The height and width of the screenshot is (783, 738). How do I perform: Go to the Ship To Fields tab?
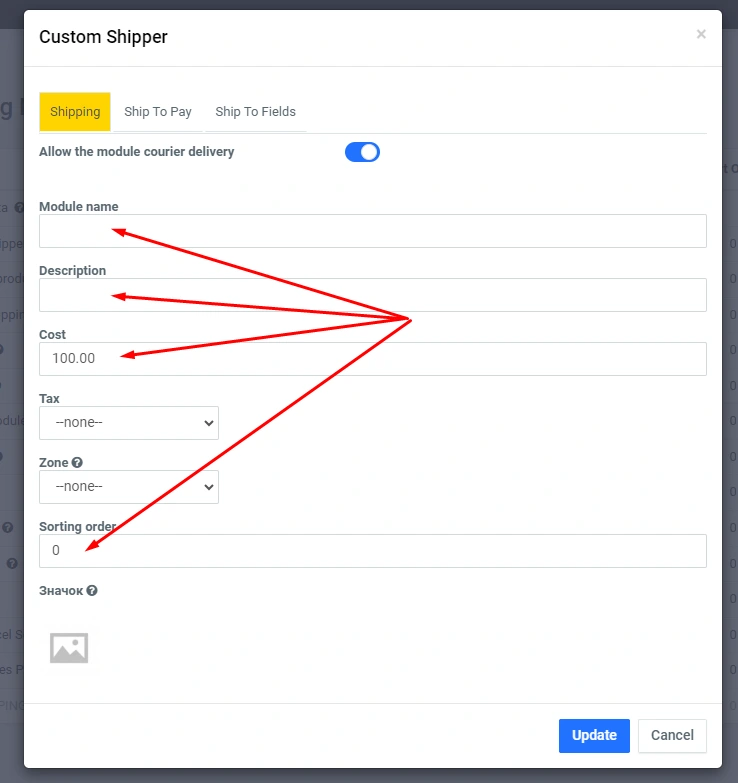click(x=255, y=112)
